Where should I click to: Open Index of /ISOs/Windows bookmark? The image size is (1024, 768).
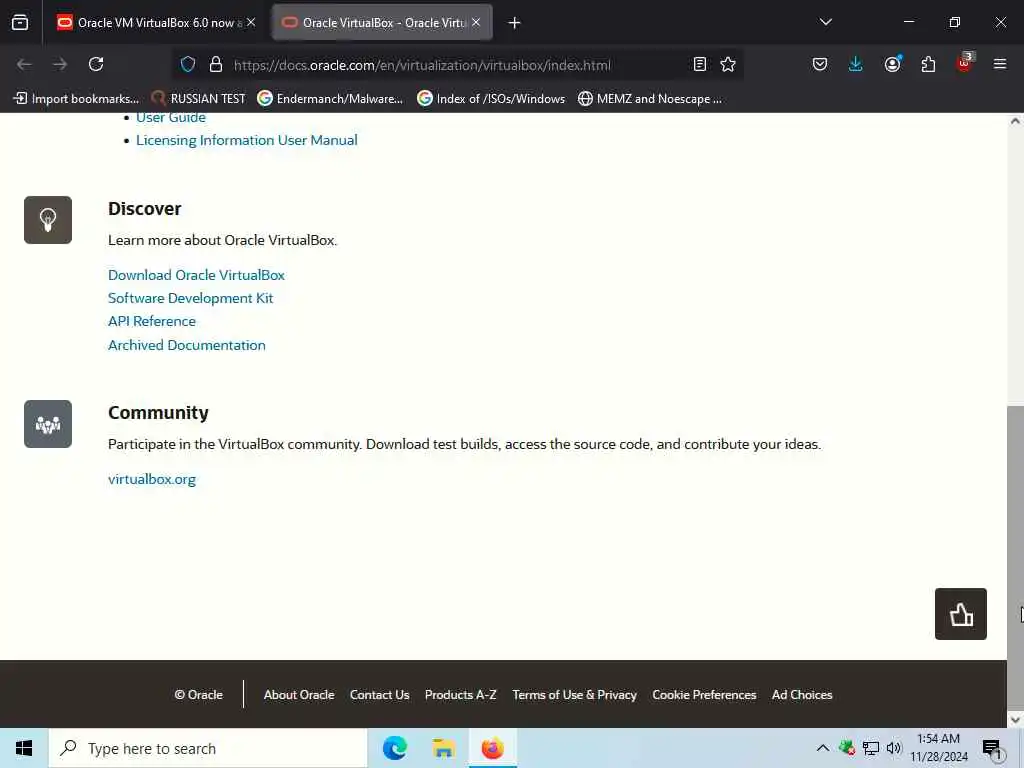(x=490, y=99)
